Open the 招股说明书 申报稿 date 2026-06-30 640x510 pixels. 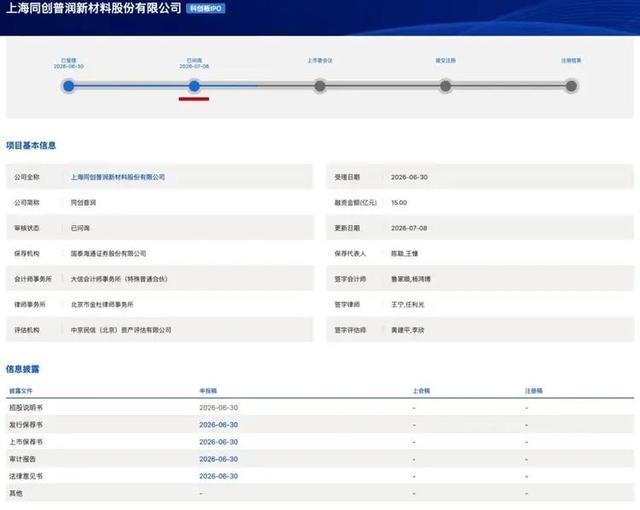click(218, 408)
